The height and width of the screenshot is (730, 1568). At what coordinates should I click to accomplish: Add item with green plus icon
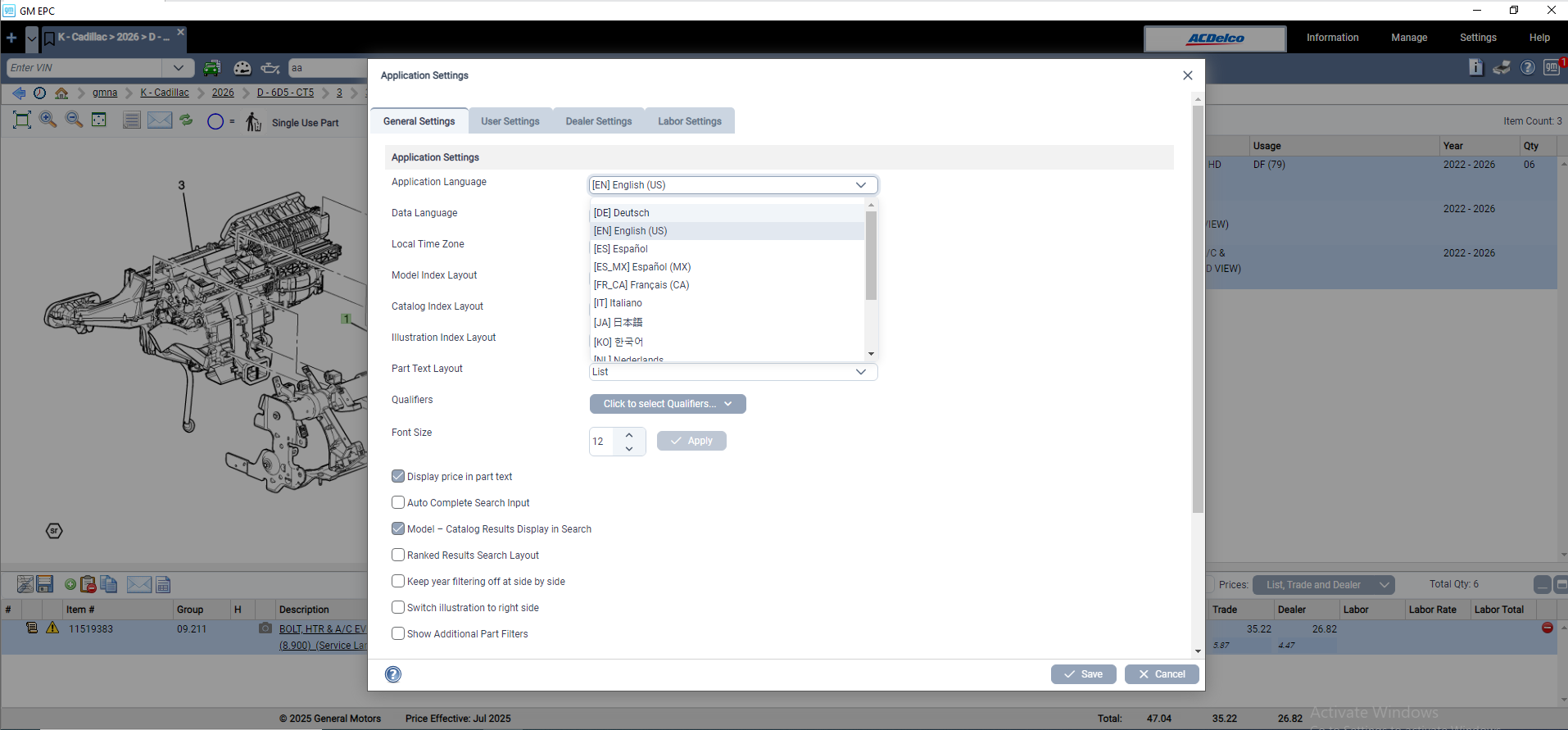click(70, 584)
